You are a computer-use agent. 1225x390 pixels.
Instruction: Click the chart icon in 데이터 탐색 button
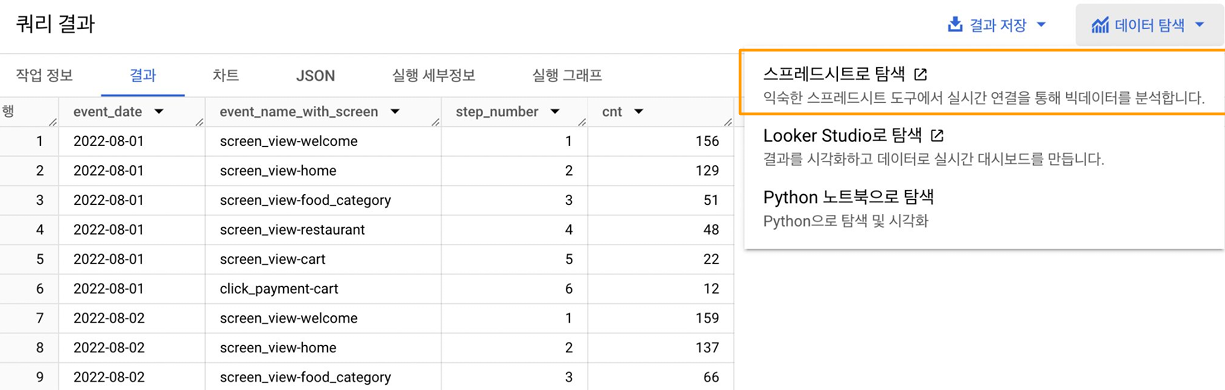pos(1100,25)
